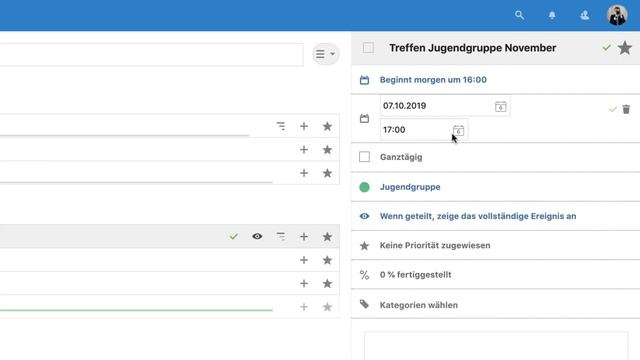Screen dimensions: 640x360
Task: Check the completion box beside Treffen Jugendgruppe November
Action: [368, 48]
